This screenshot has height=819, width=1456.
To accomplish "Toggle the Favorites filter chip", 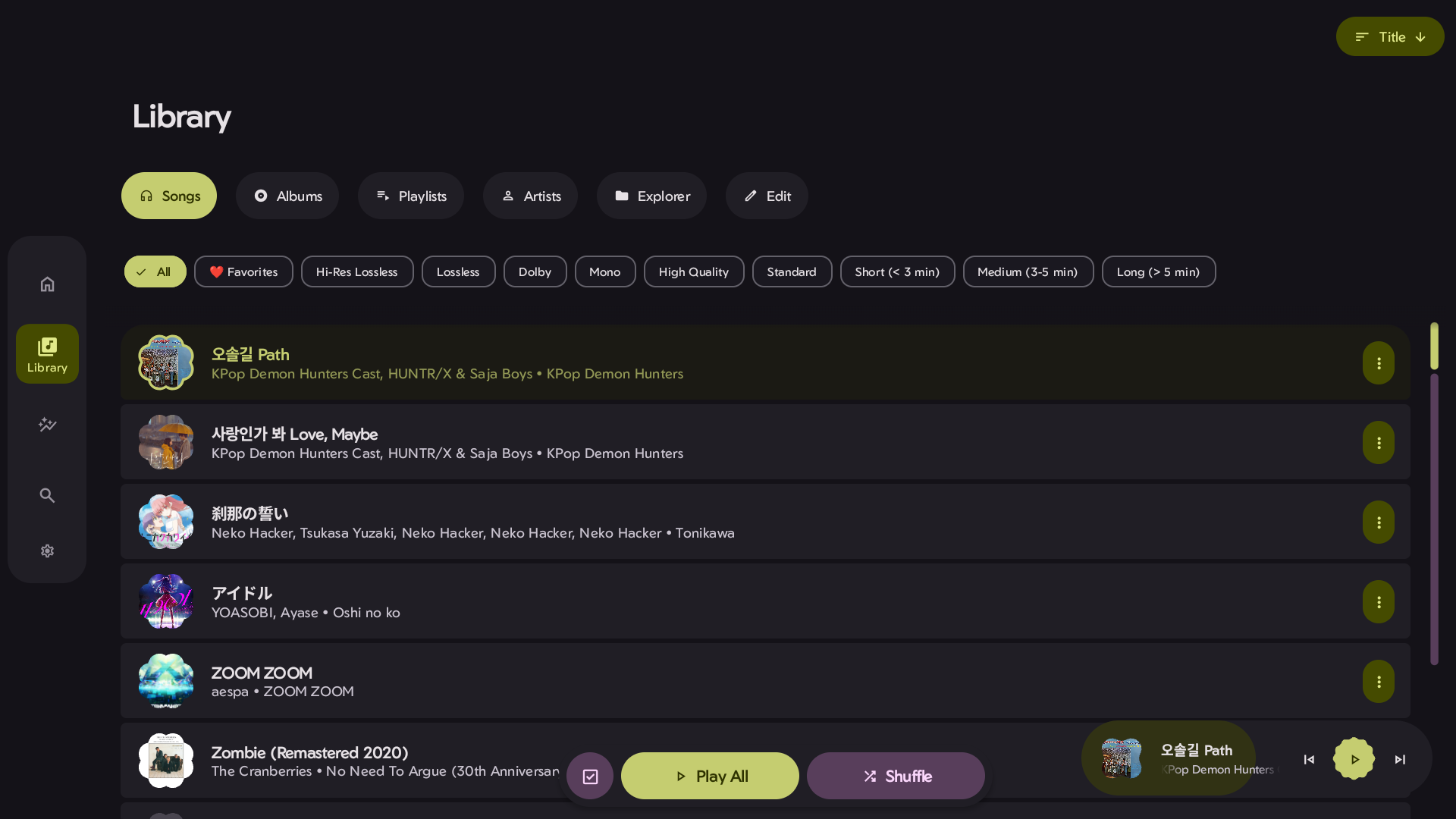I will click(243, 271).
